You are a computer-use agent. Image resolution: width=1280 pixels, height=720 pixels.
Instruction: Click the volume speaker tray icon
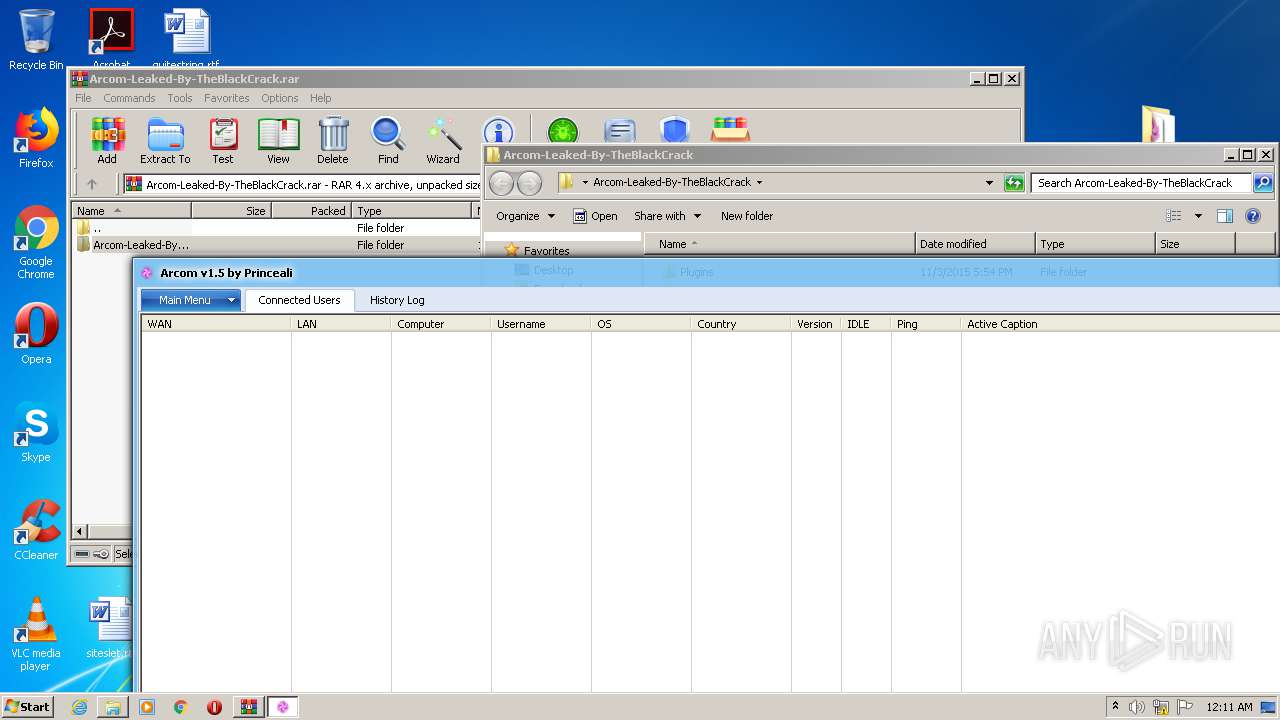tap(1137, 707)
